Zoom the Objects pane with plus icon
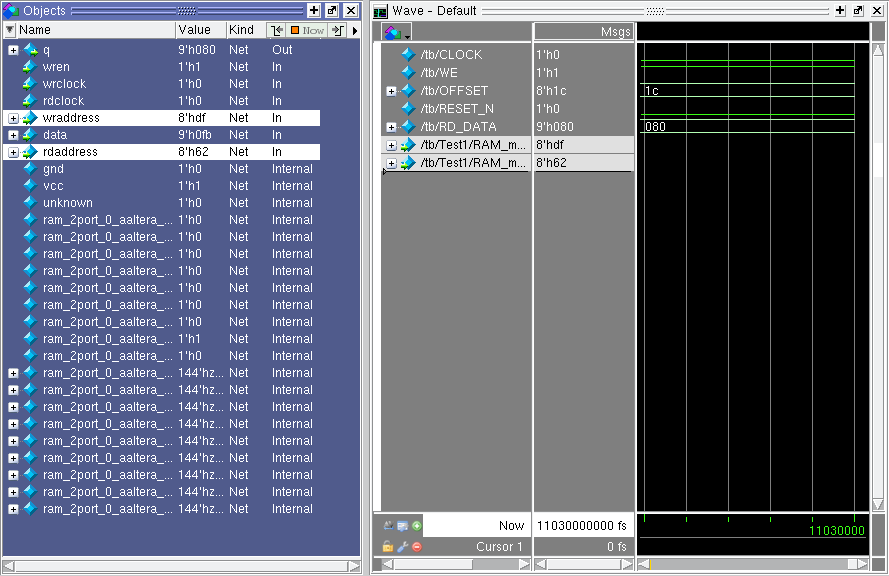Screen dimensions: 889x576 pos(313,10)
